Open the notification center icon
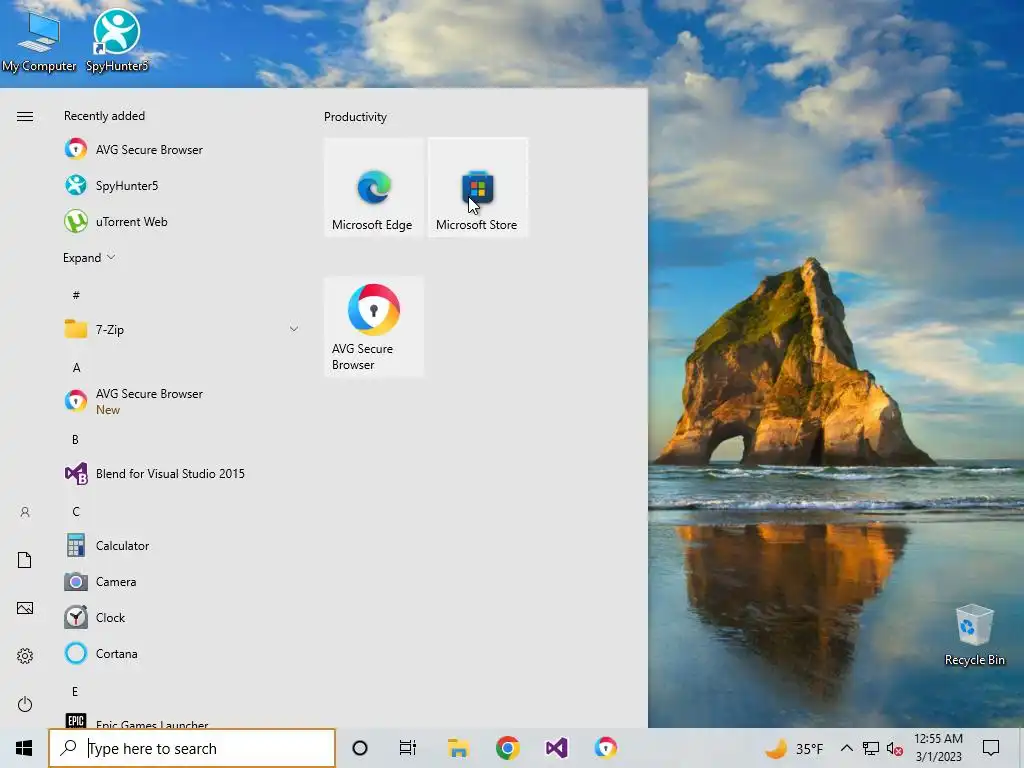The width and height of the screenshot is (1024, 768). click(991, 748)
